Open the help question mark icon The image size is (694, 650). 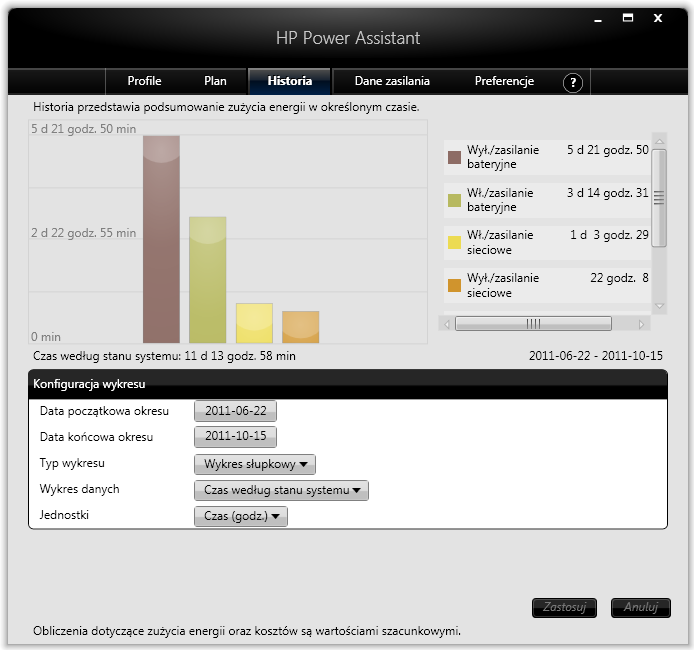click(573, 82)
